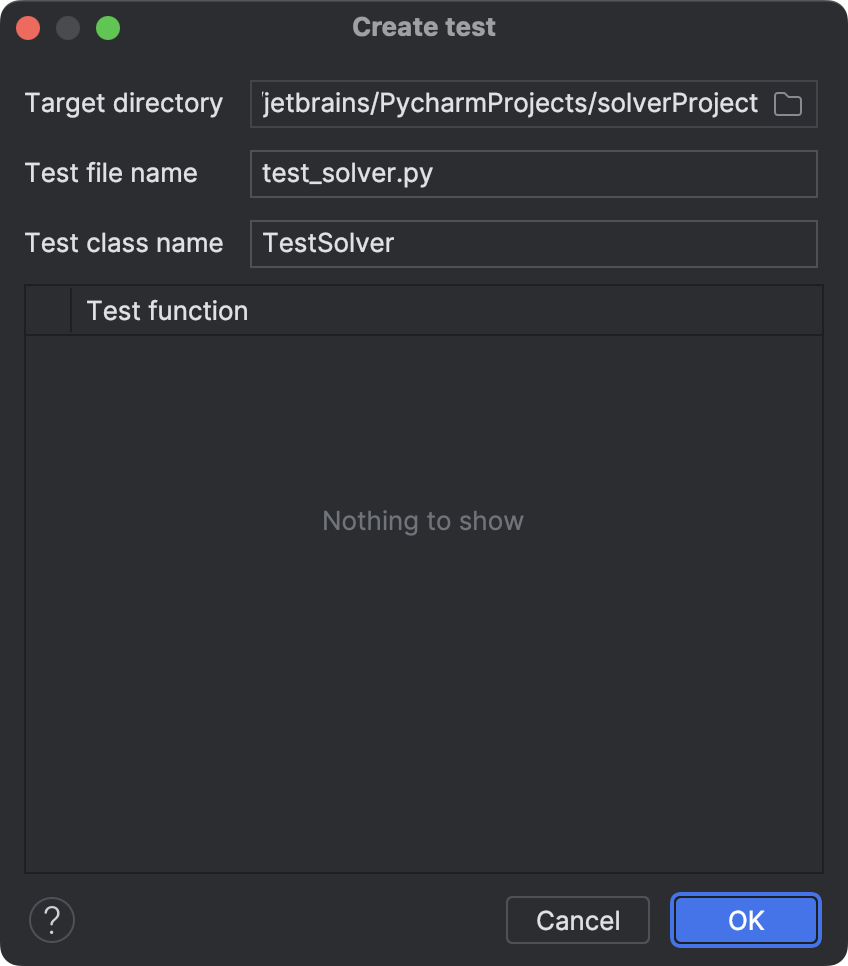The width and height of the screenshot is (848, 966).
Task: Click the empty test function list area
Action: tap(422, 650)
